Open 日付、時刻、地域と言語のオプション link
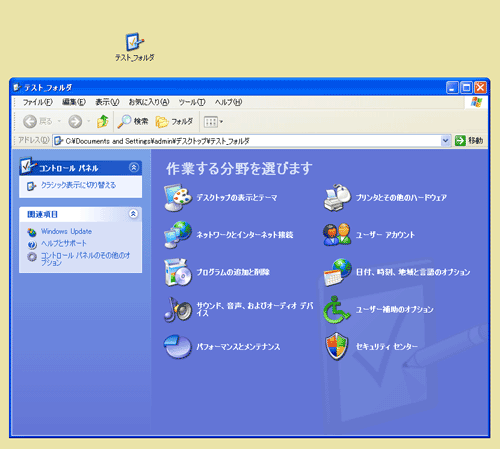Image resolution: width=500 pixels, height=449 pixels. point(413,272)
